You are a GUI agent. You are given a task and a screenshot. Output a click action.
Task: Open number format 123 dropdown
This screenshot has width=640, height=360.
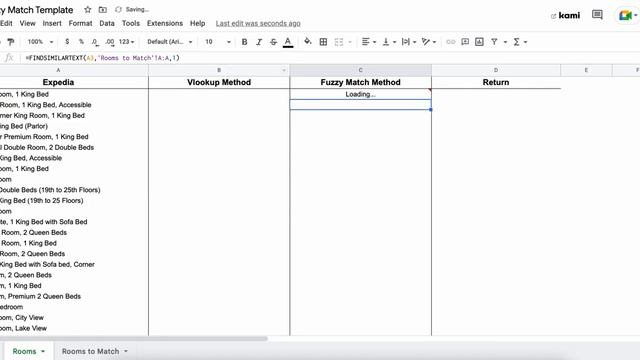(x=126, y=42)
